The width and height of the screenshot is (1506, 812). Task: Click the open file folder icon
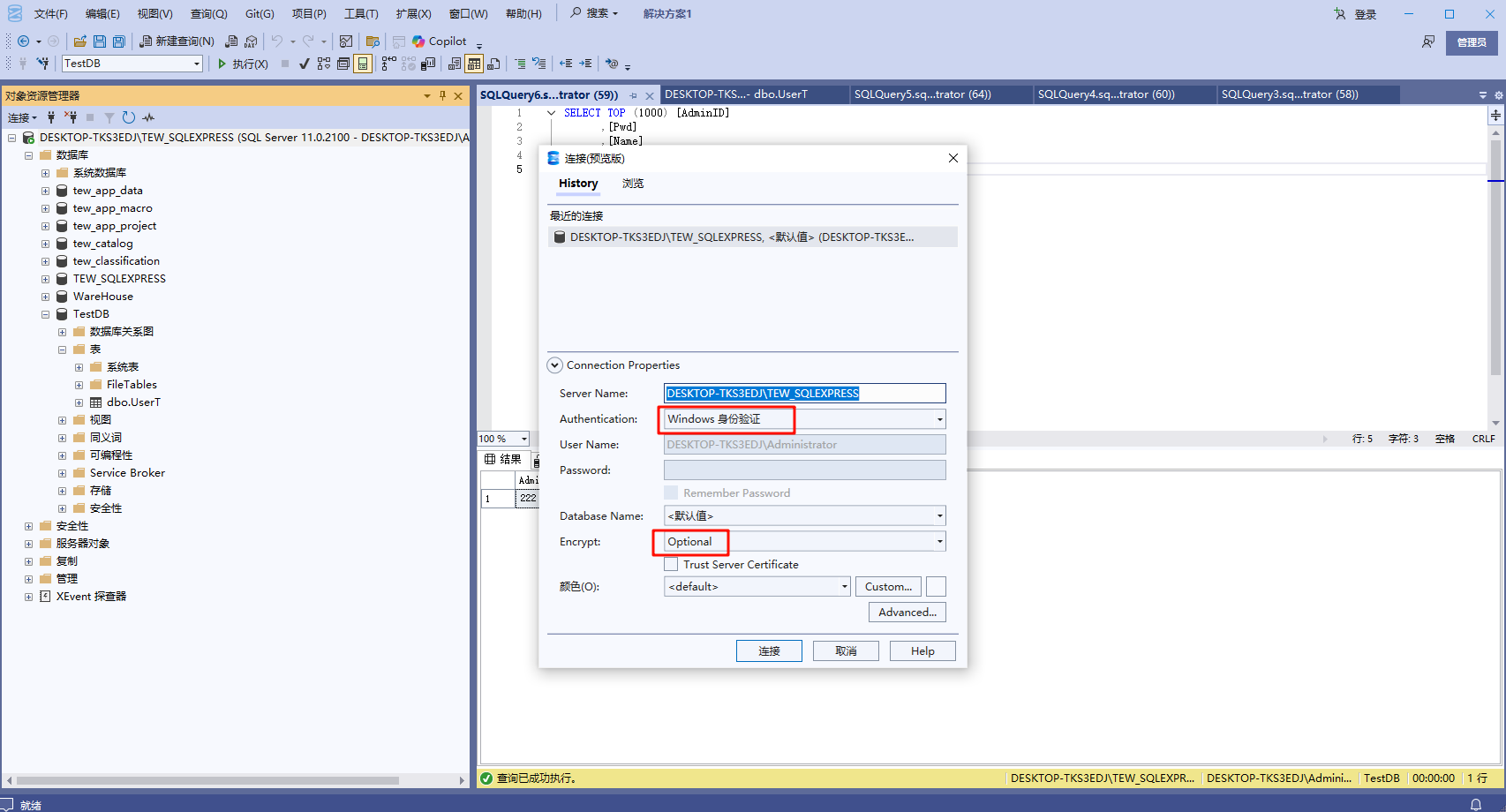pos(80,41)
